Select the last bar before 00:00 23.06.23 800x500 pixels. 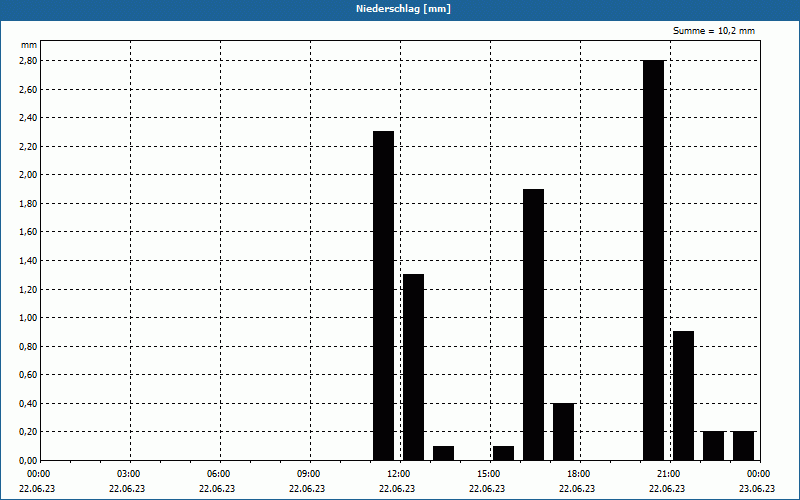coord(743,446)
